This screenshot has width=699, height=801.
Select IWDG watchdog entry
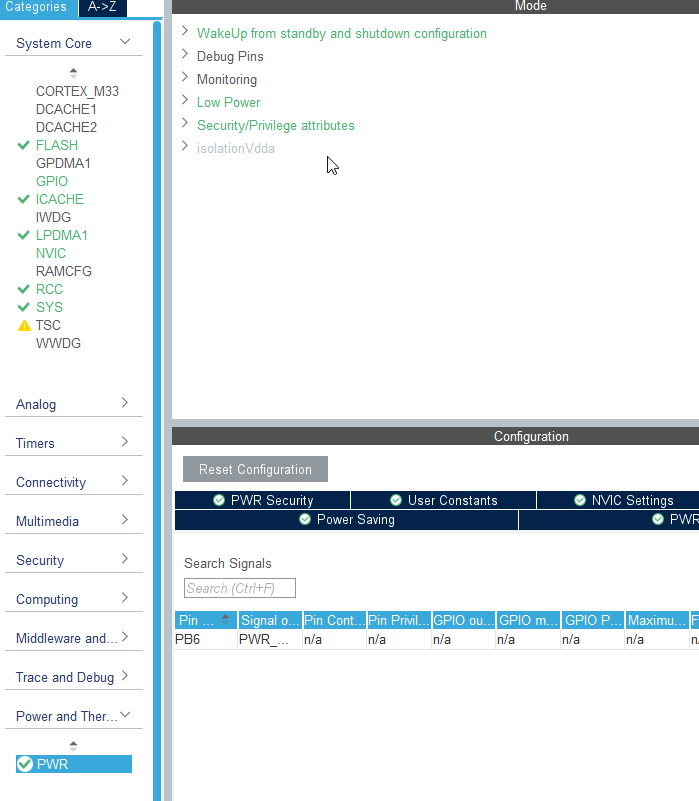(x=53, y=217)
